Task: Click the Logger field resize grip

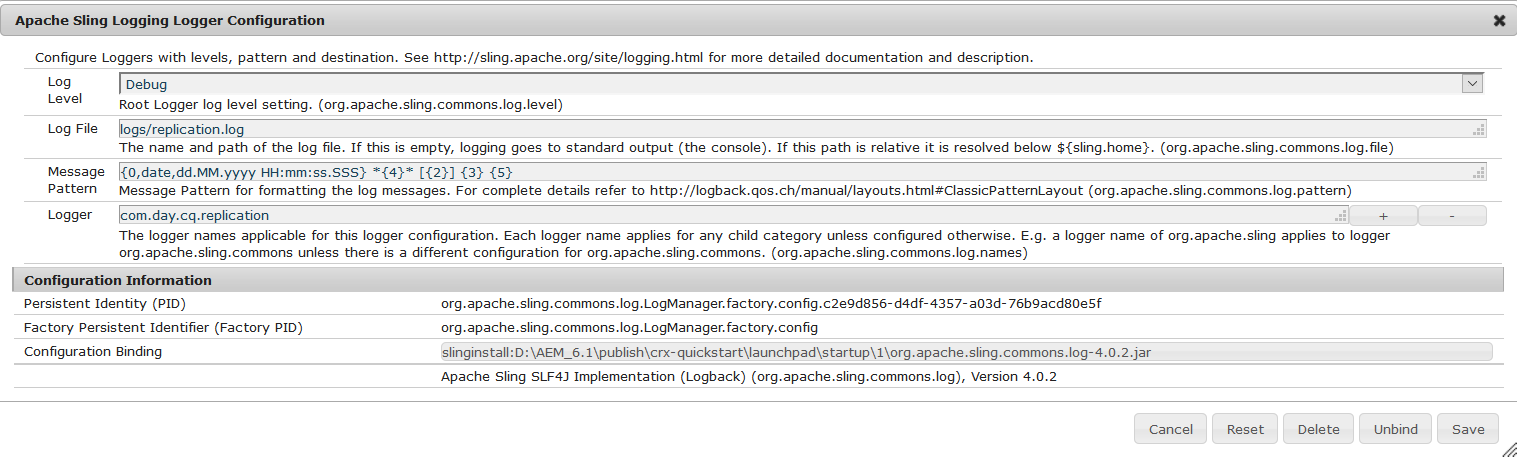Action: [x=1341, y=217]
